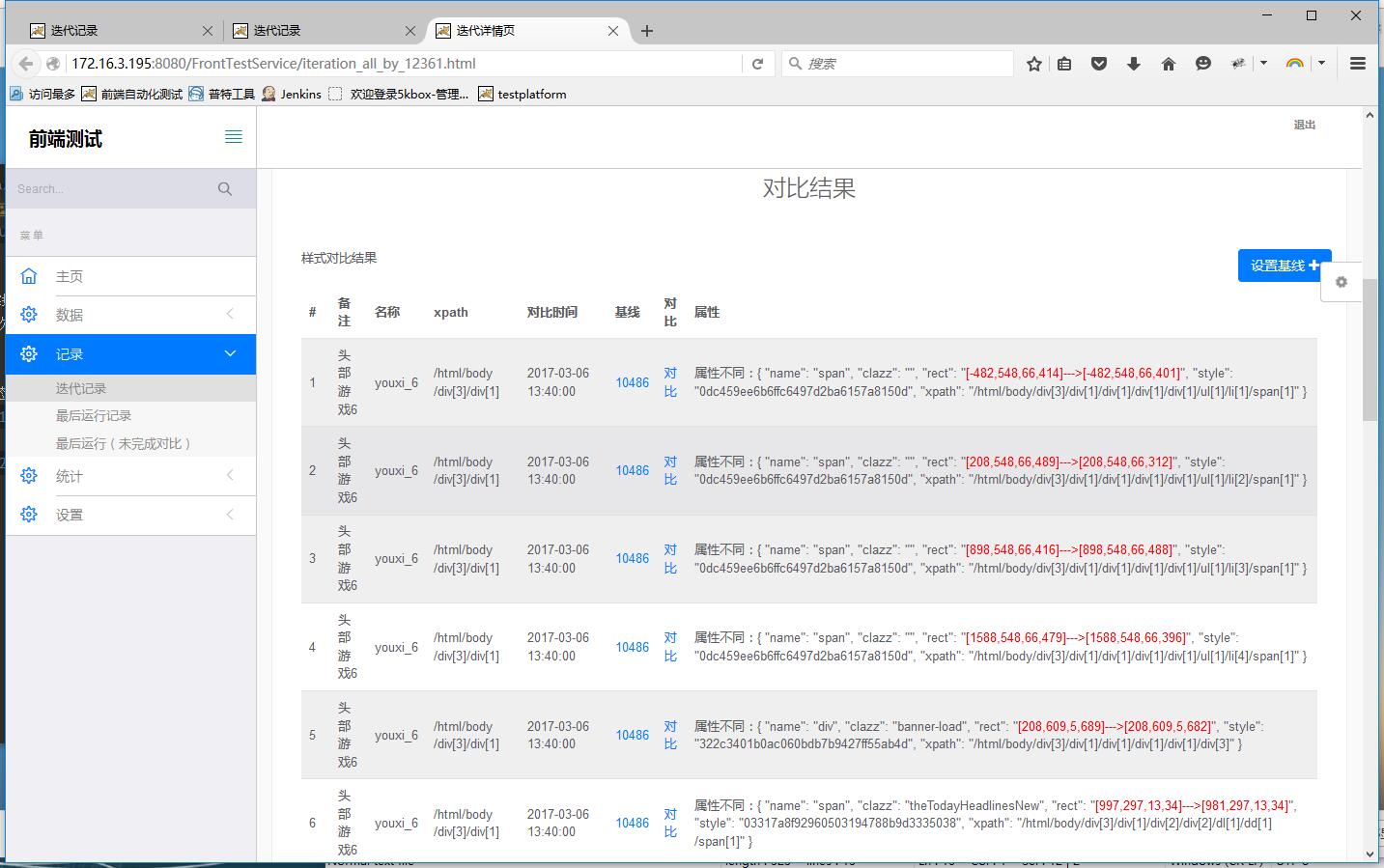Viewport: 1384px width, 868px height.
Task: Go to browser home page icon
Action: click(x=1169, y=64)
